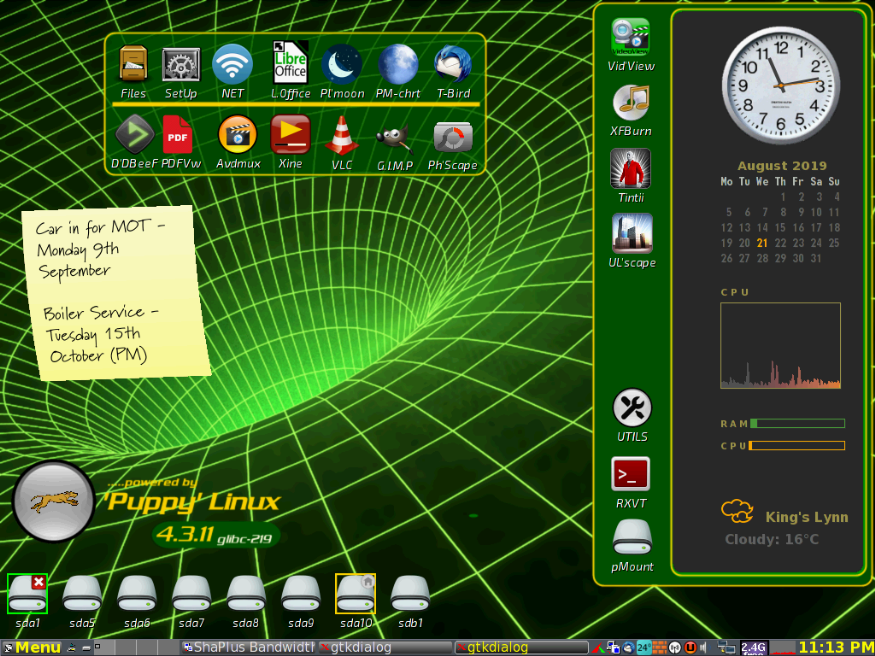
Task: Open the speaker volume tray icon
Action: 704,648
